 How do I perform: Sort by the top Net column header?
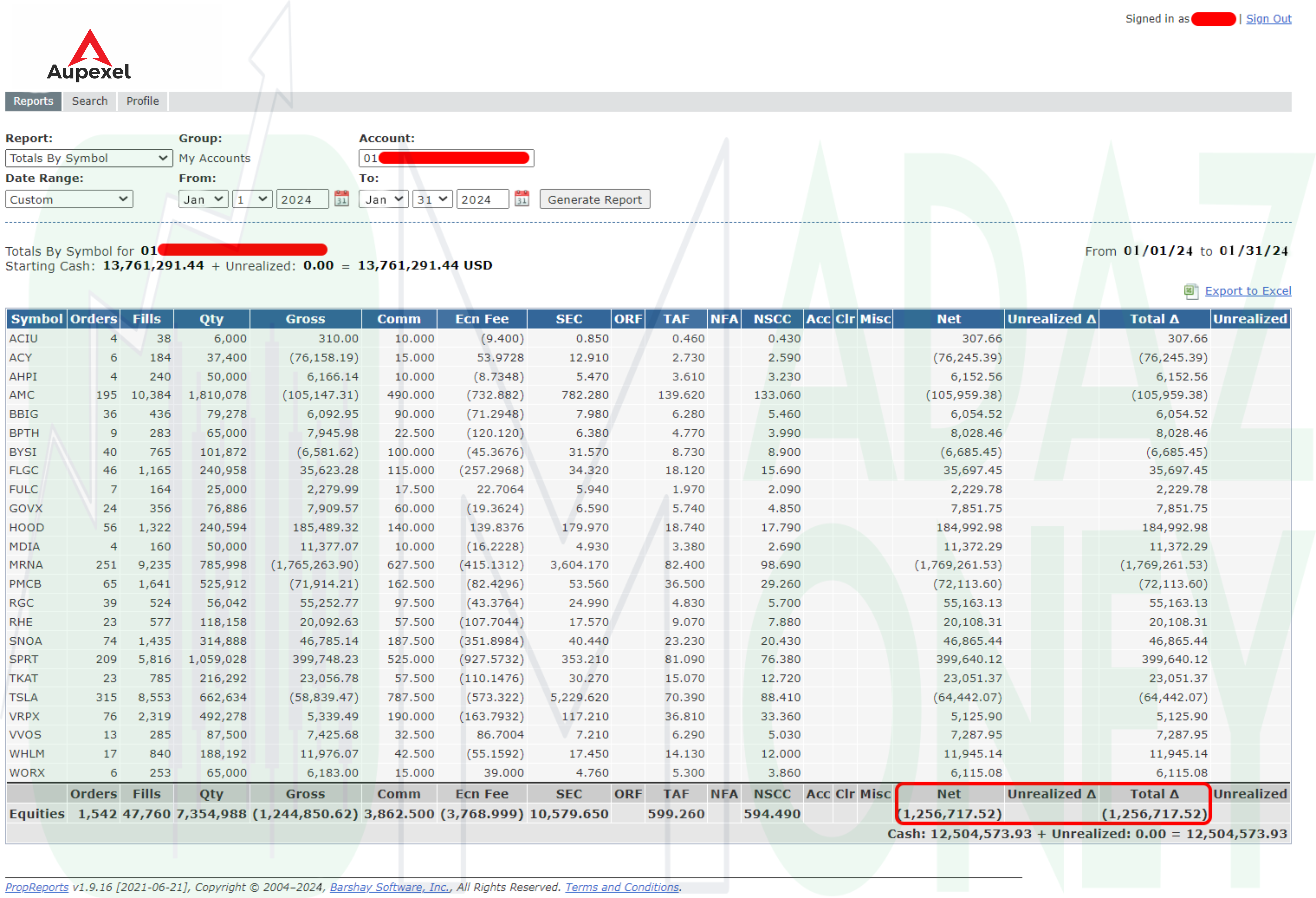[x=949, y=319]
